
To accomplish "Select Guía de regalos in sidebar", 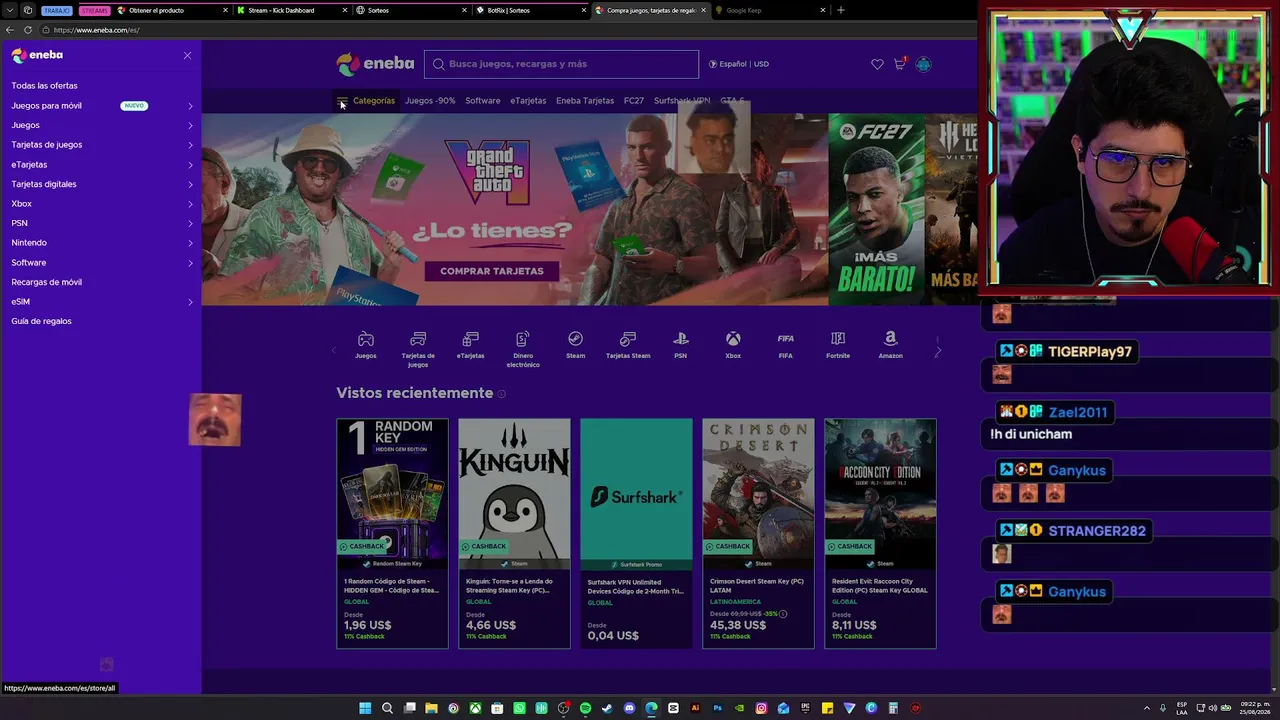I will pyautogui.click(x=41, y=321).
